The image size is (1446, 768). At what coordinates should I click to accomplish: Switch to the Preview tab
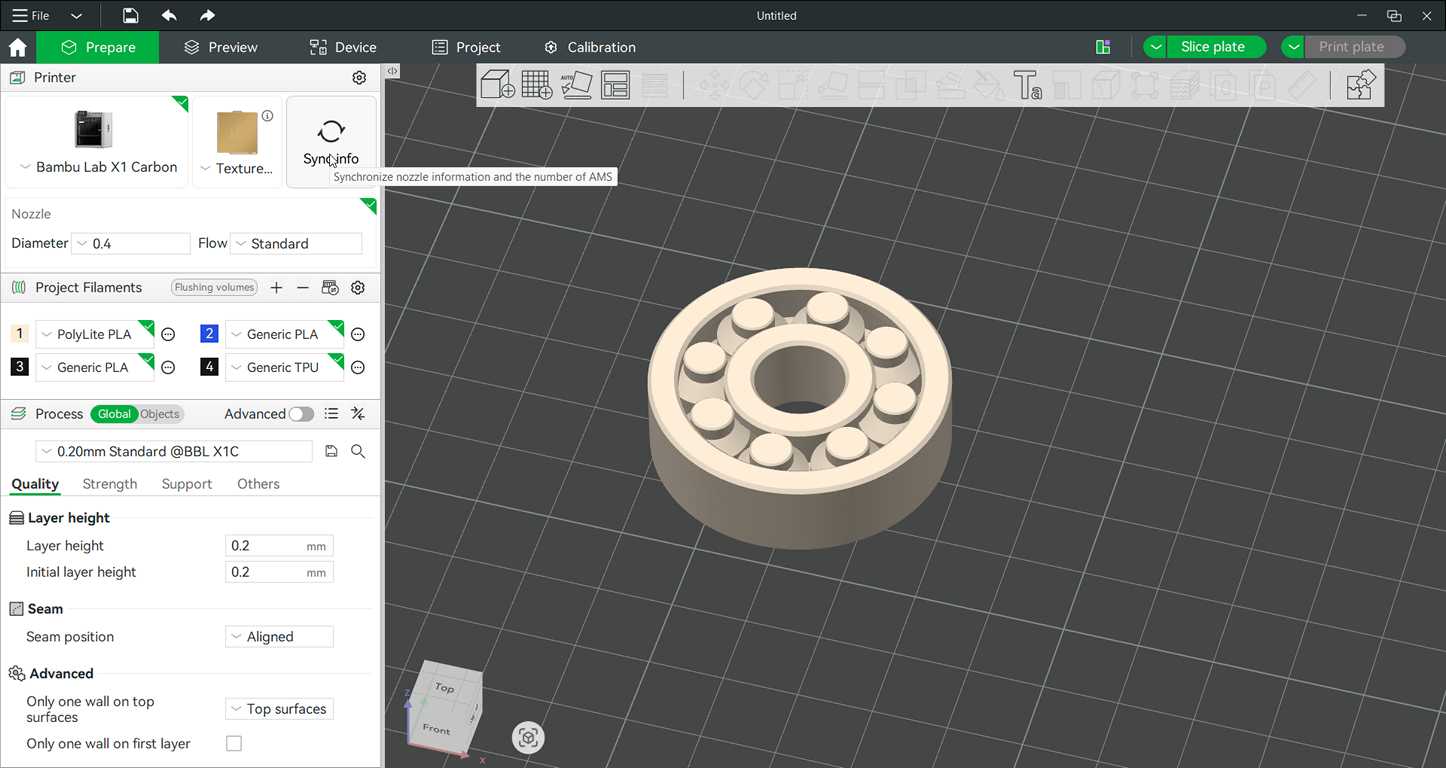(220, 47)
